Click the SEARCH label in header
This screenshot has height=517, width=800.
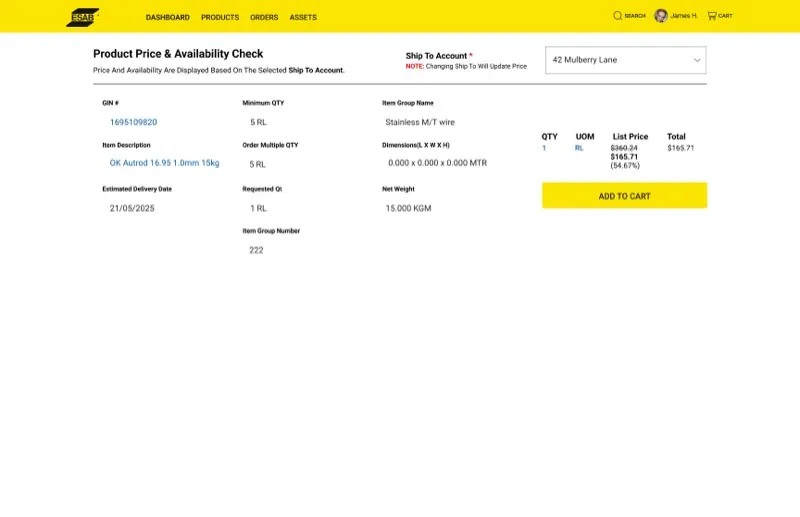pos(635,16)
